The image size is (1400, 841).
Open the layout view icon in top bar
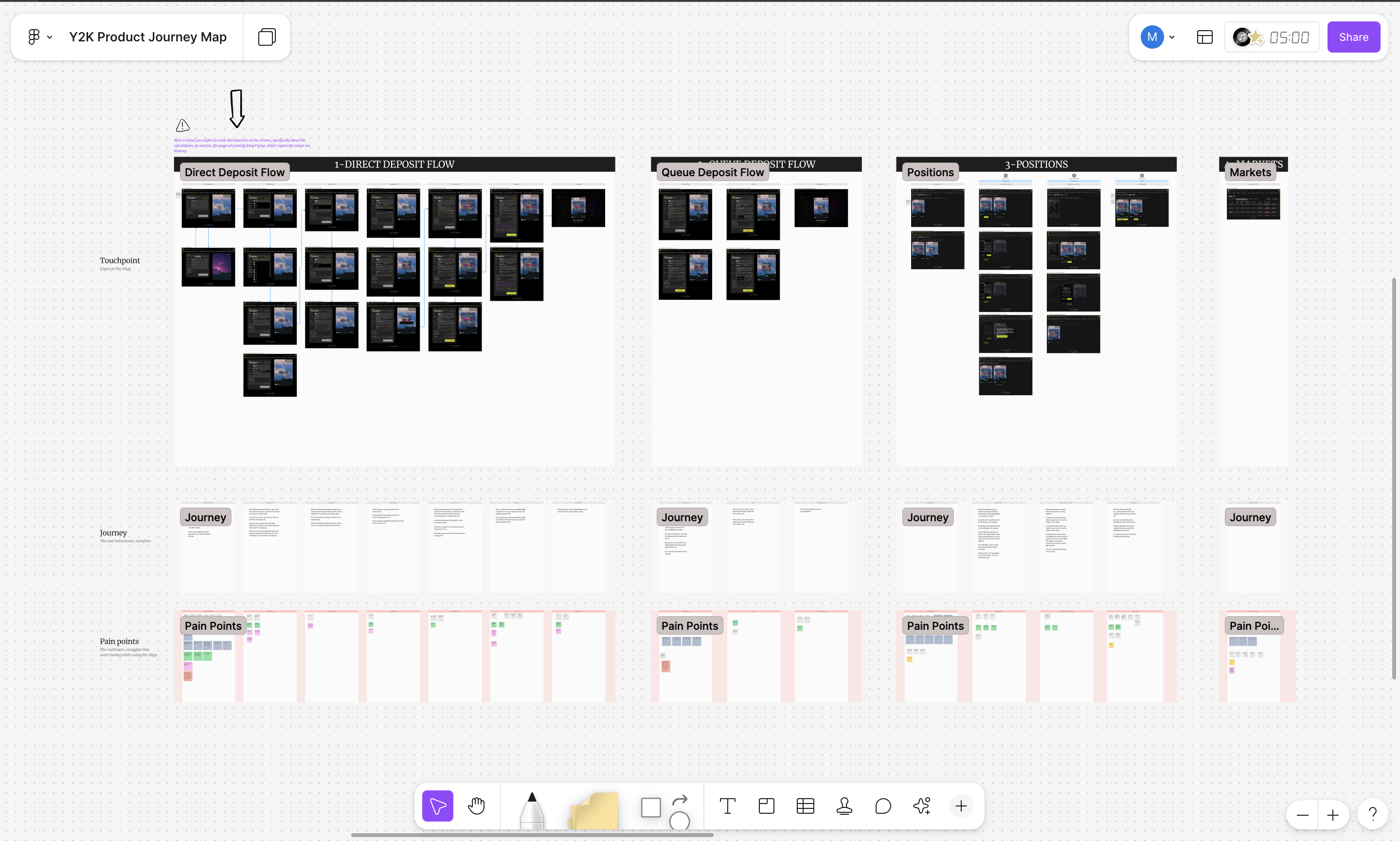pyautogui.click(x=1204, y=37)
